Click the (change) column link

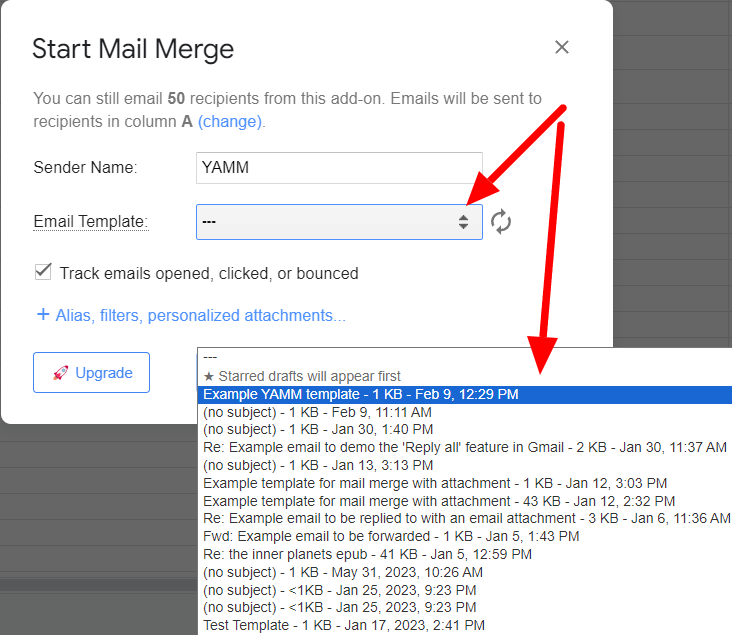tap(230, 121)
